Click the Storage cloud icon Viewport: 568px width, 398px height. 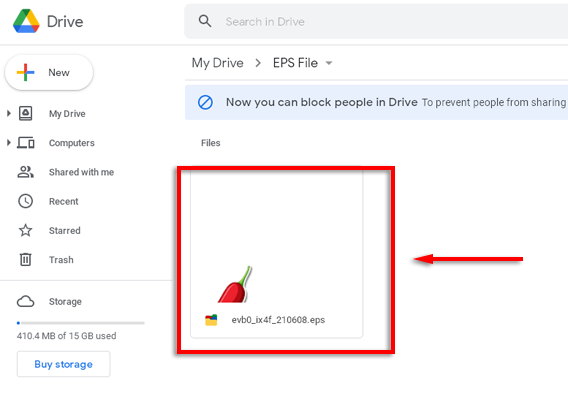(25, 301)
